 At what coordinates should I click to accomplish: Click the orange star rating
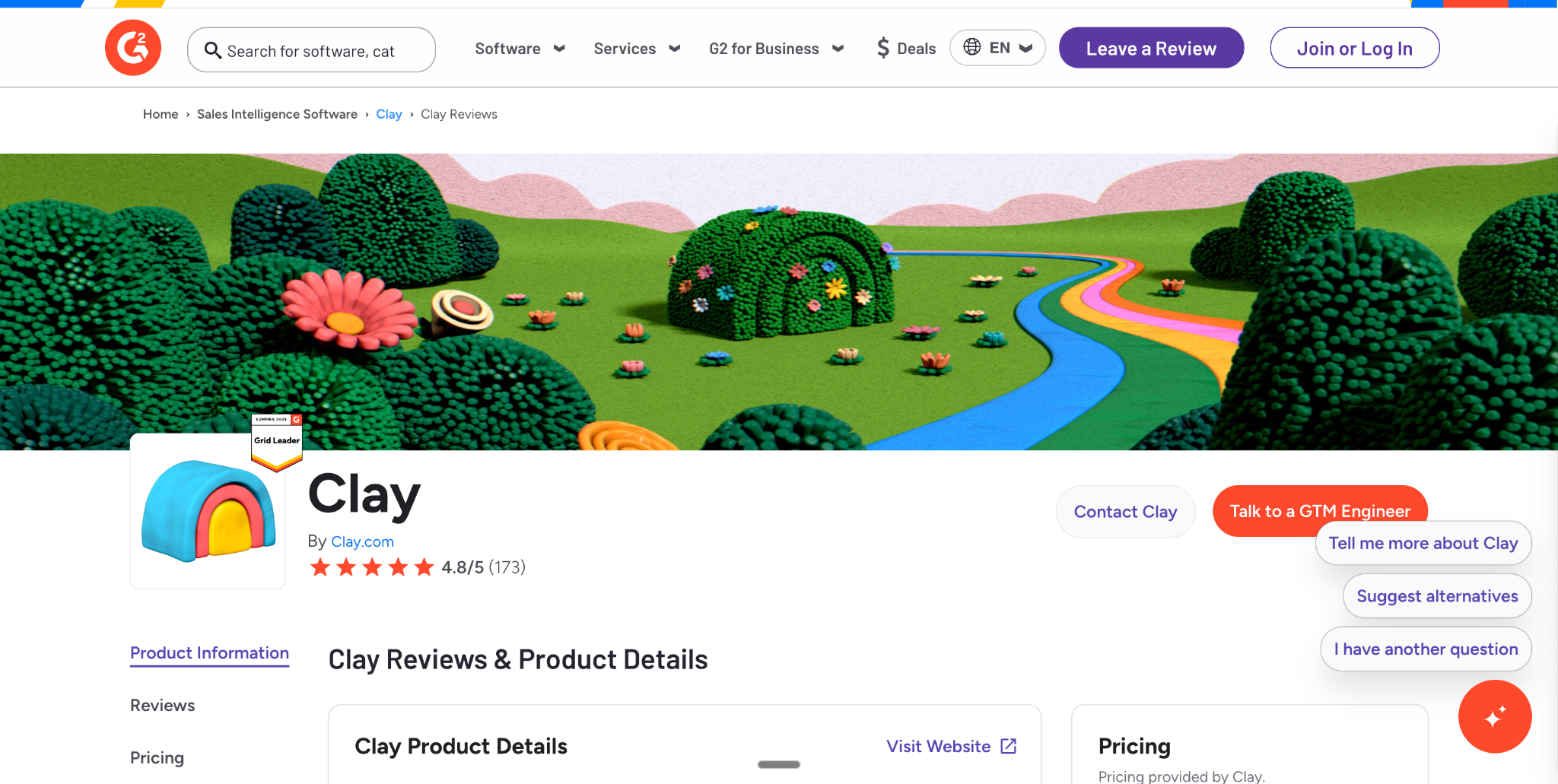(371, 567)
